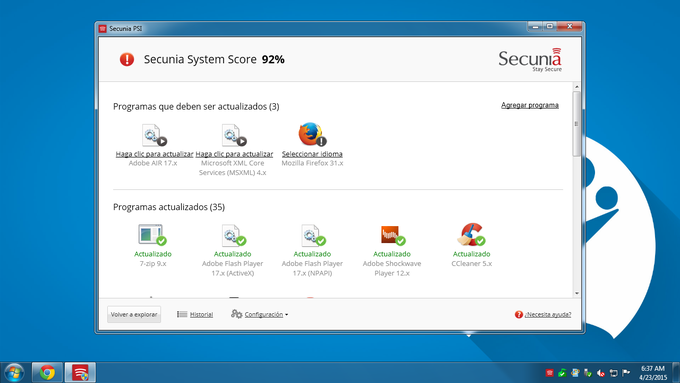Select Adobe Flash Player 17.x (NPAPI) icon
Image resolution: width=680 pixels, height=383 pixels.
(x=313, y=235)
